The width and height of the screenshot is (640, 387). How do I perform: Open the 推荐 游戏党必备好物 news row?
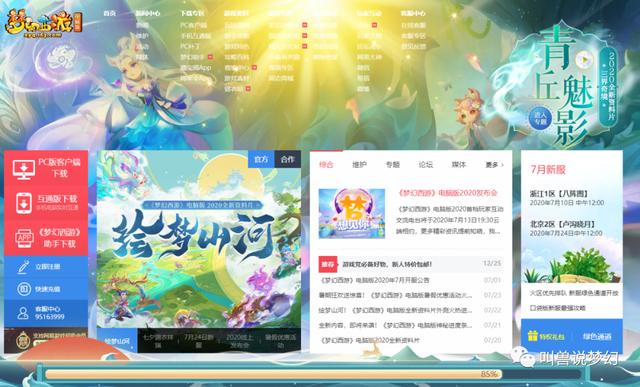point(411,264)
